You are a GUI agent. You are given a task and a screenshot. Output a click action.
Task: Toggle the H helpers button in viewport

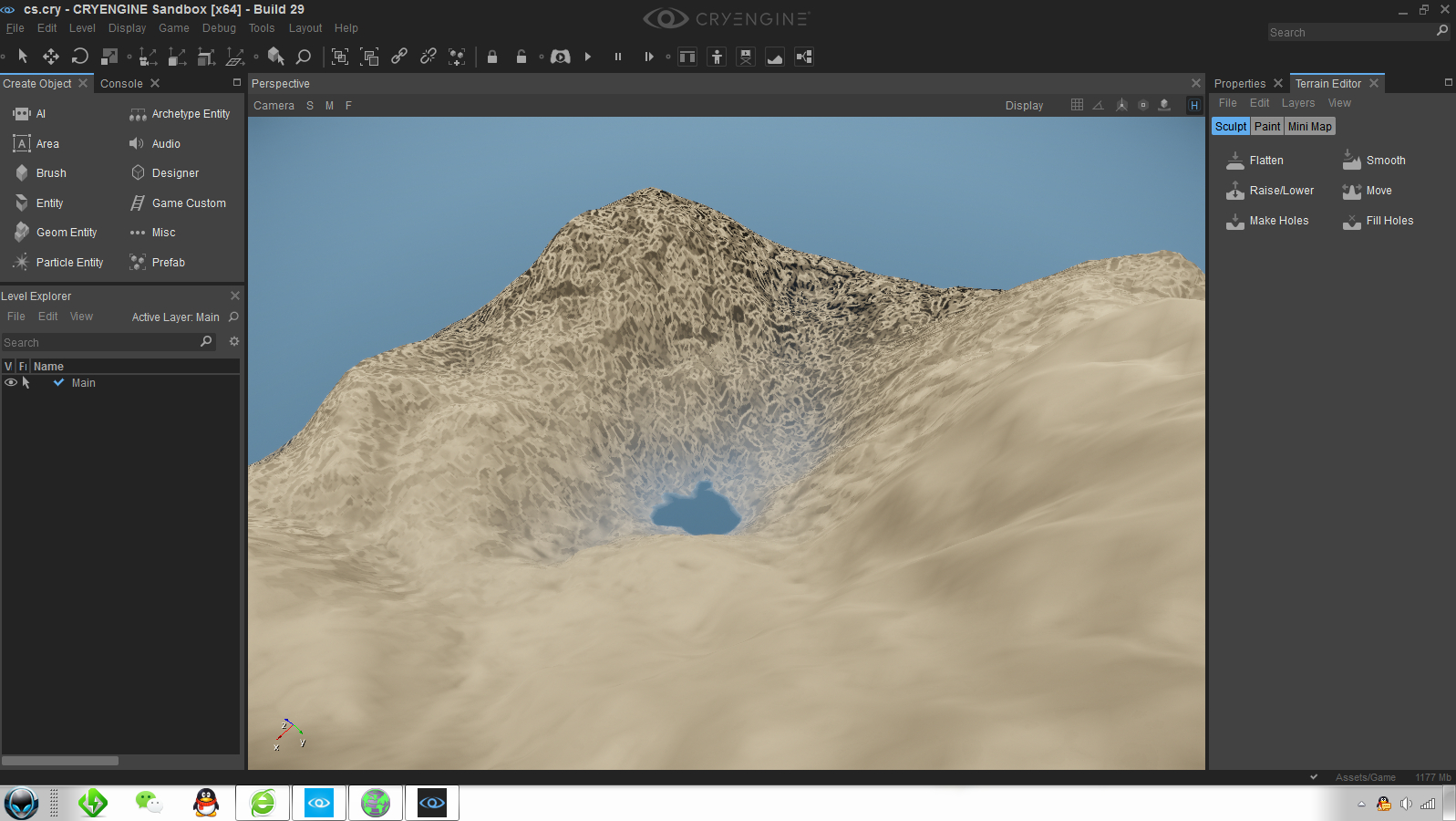(1193, 106)
